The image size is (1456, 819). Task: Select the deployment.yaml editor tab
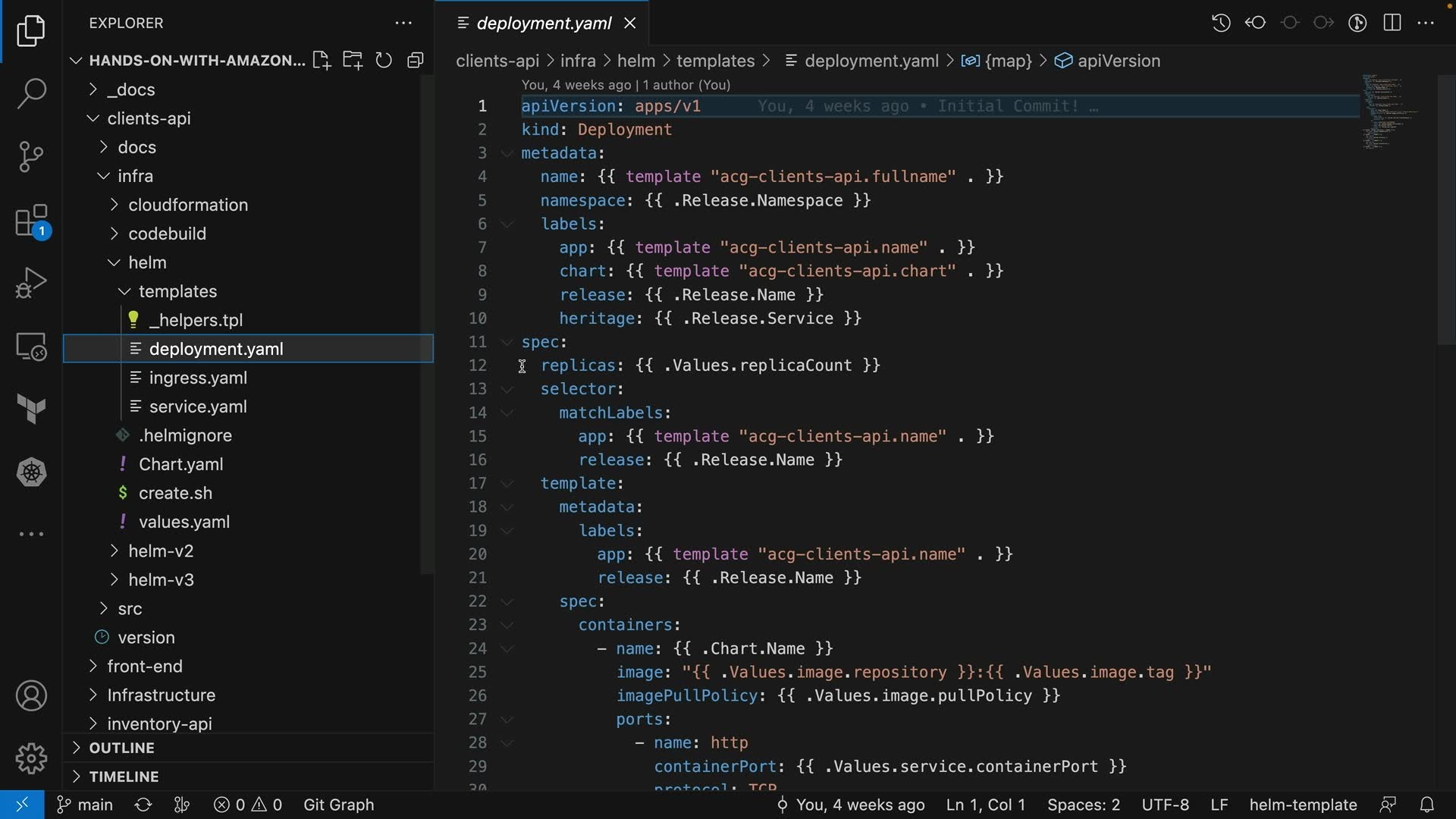544,24
